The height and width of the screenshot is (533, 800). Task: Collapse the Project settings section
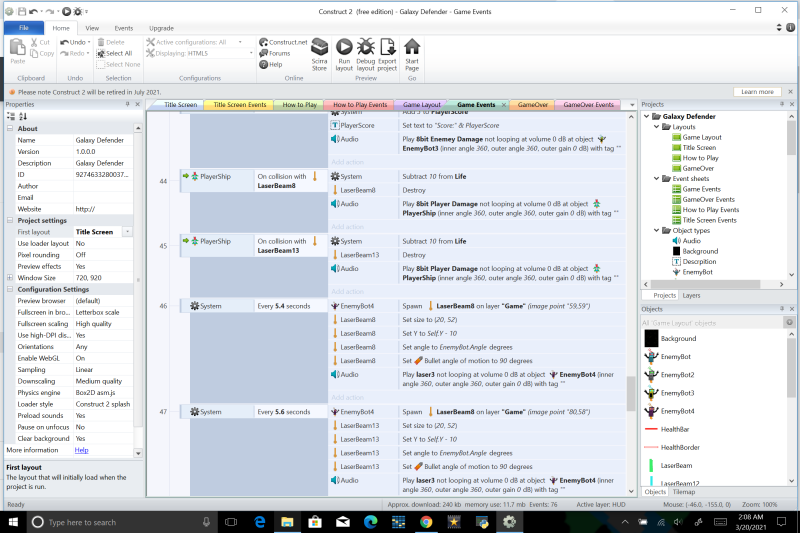coord(10,220)
